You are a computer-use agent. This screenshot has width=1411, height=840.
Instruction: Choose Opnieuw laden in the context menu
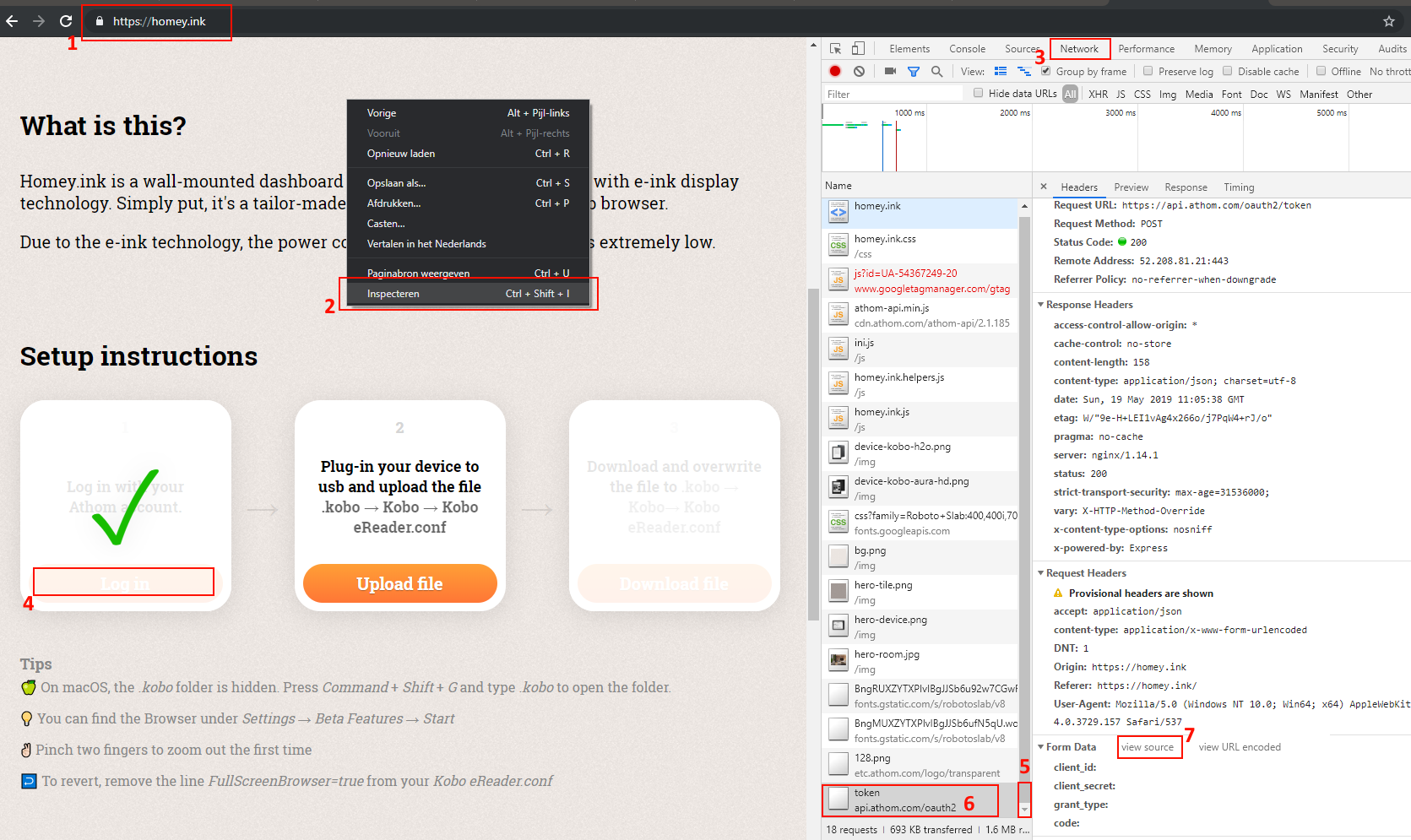(469, 154)
